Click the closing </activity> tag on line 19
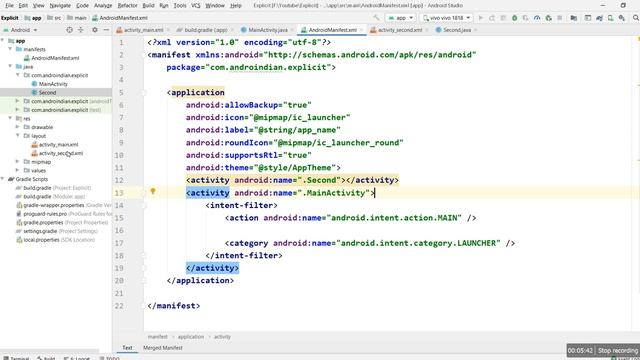Screen dimensions: 640x360 pyautogui.click(x=212, y=268)
